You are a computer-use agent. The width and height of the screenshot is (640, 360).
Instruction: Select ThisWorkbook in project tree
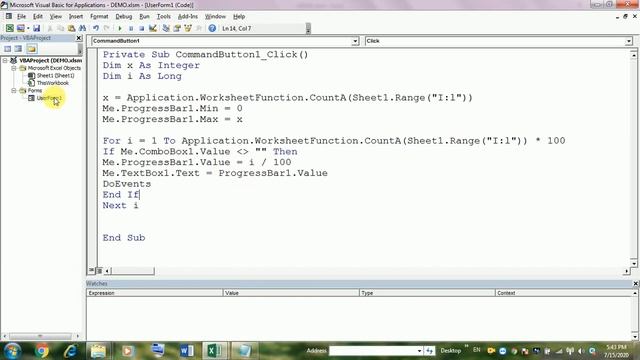(x=53, y=83)
